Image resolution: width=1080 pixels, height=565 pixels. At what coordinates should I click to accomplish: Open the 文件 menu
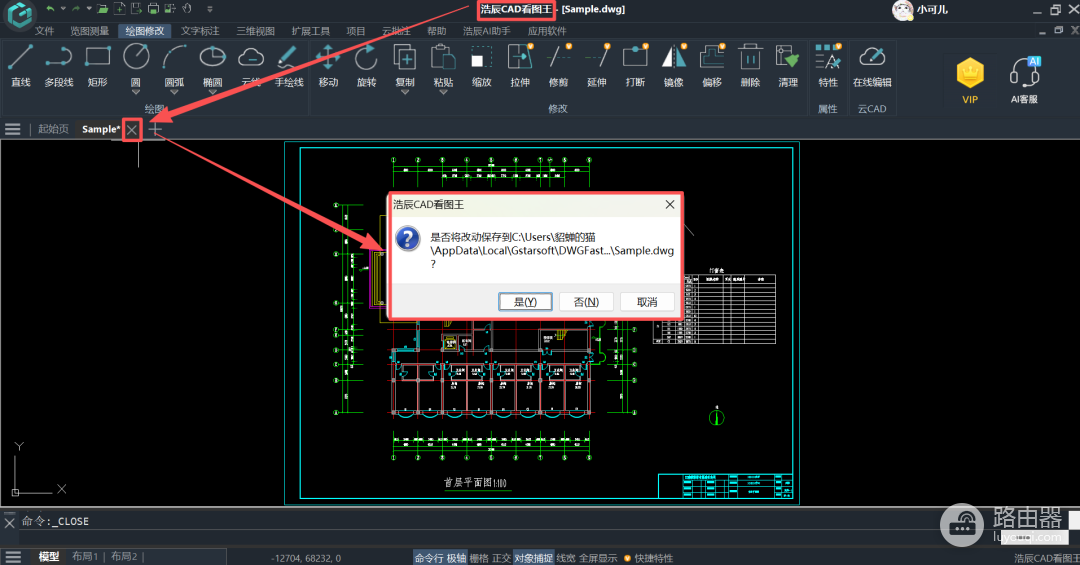click(x=44, y=31)
